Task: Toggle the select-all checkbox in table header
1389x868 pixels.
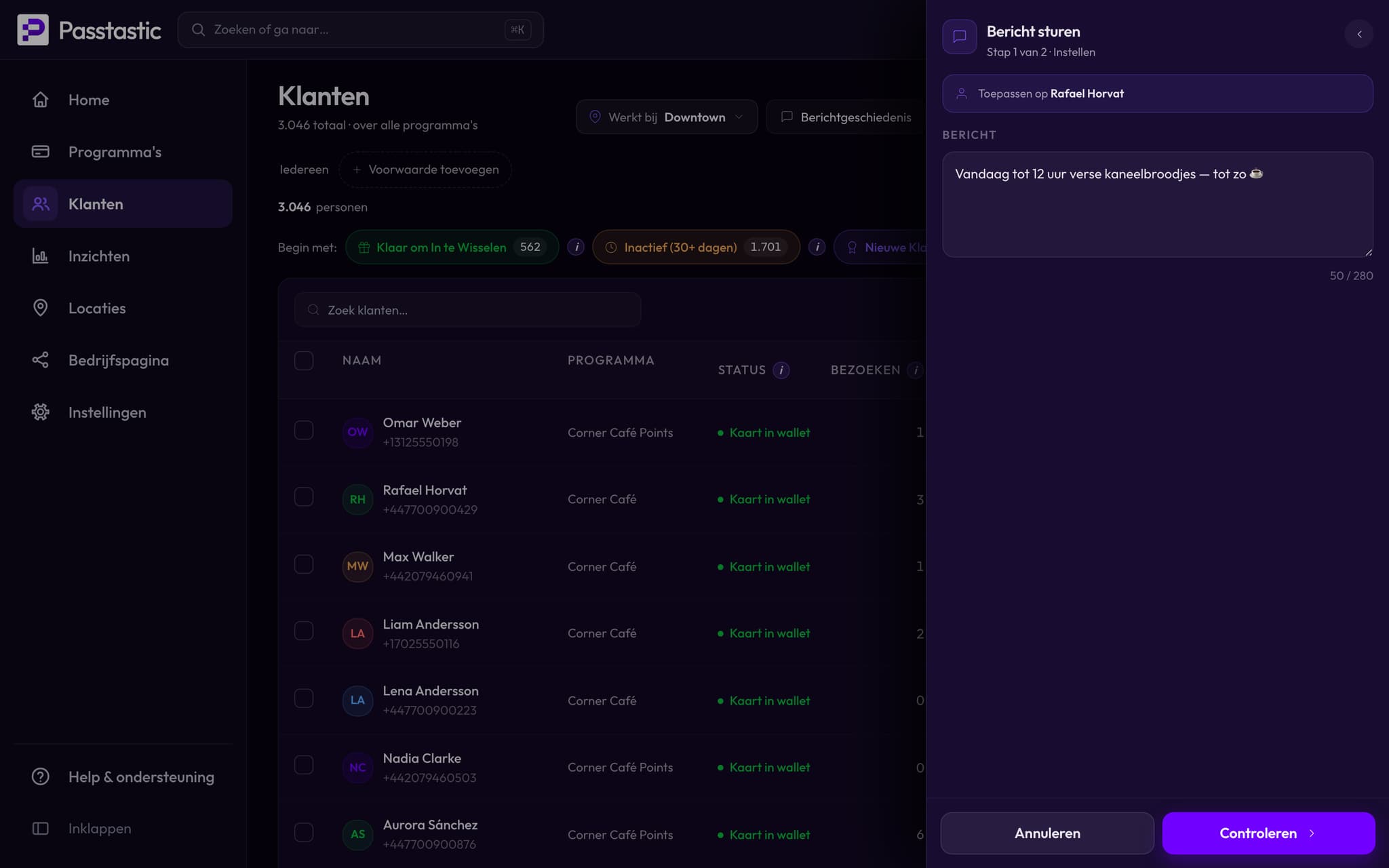Action: pos(304,360)
